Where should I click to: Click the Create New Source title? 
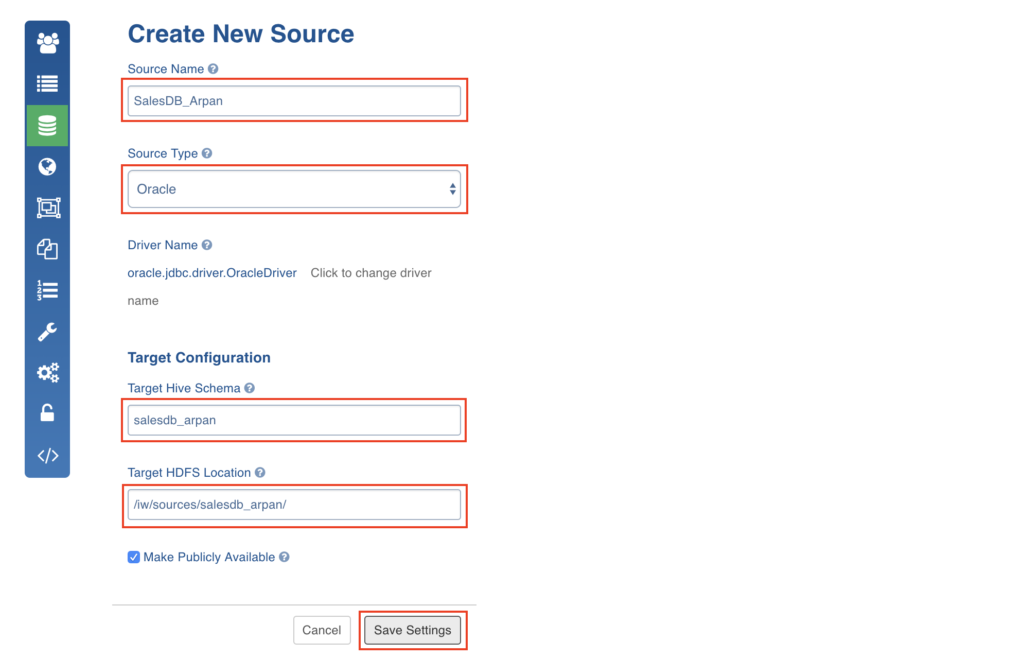click(241, 34)
